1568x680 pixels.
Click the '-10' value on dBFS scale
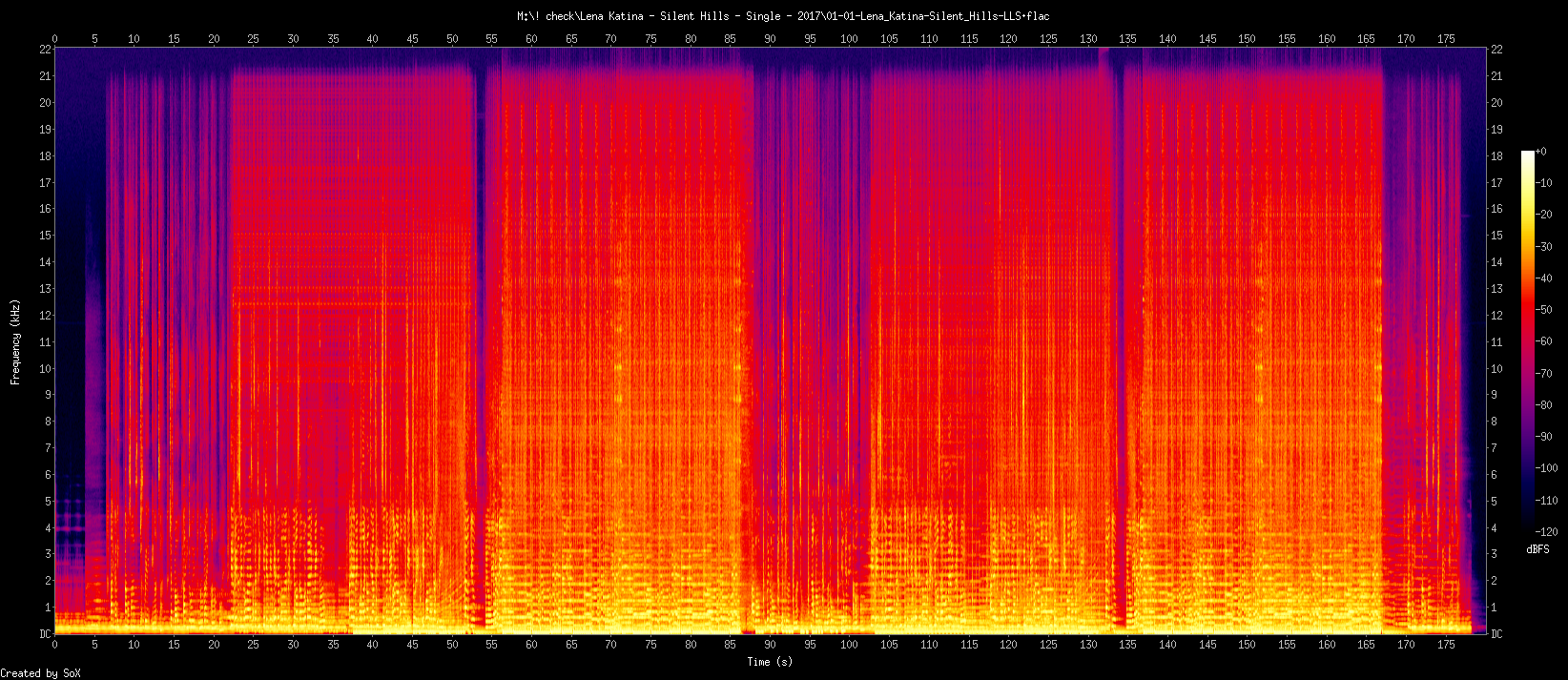[x=1543, y=183]
